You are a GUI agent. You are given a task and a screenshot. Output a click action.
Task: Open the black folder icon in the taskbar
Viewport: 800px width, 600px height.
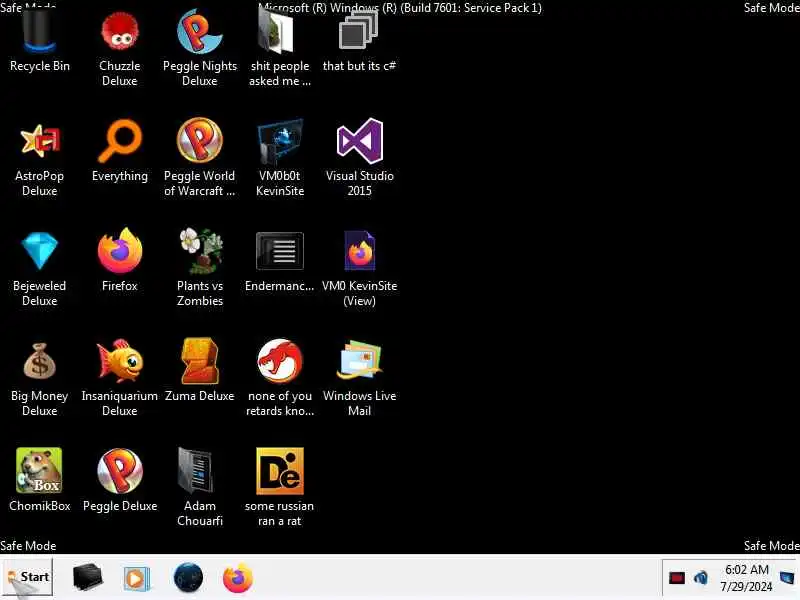coord(87,578)
